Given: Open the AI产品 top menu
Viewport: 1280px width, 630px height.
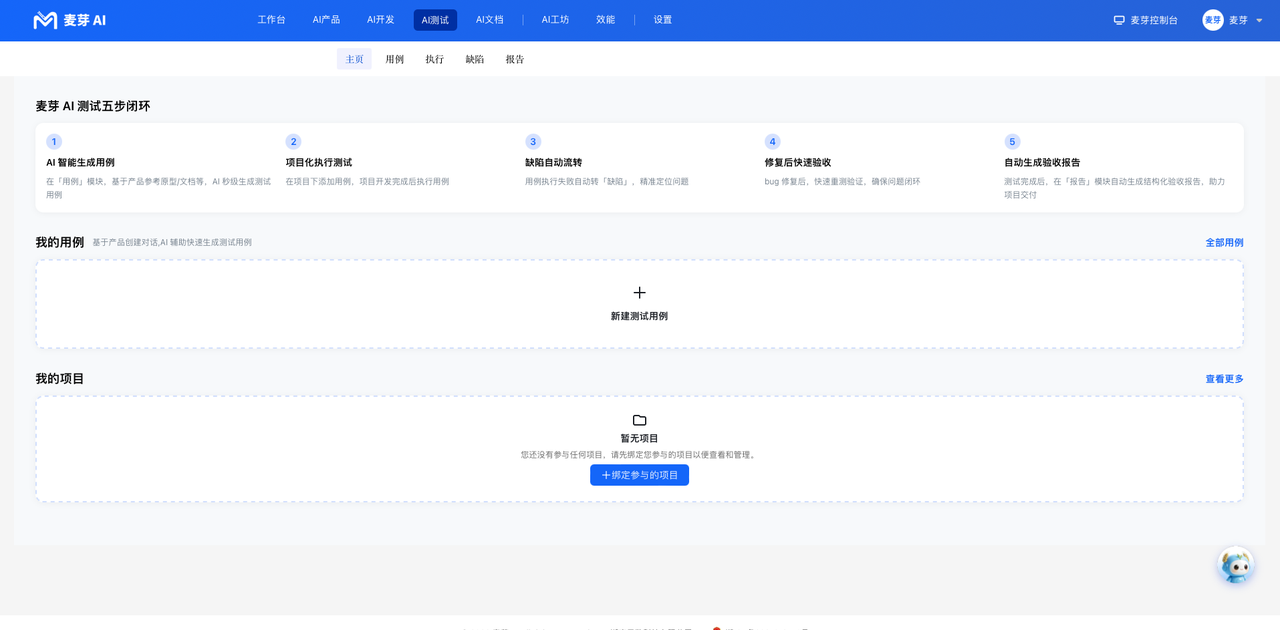Looking at the screenshot, I should [x=326, y=20].
